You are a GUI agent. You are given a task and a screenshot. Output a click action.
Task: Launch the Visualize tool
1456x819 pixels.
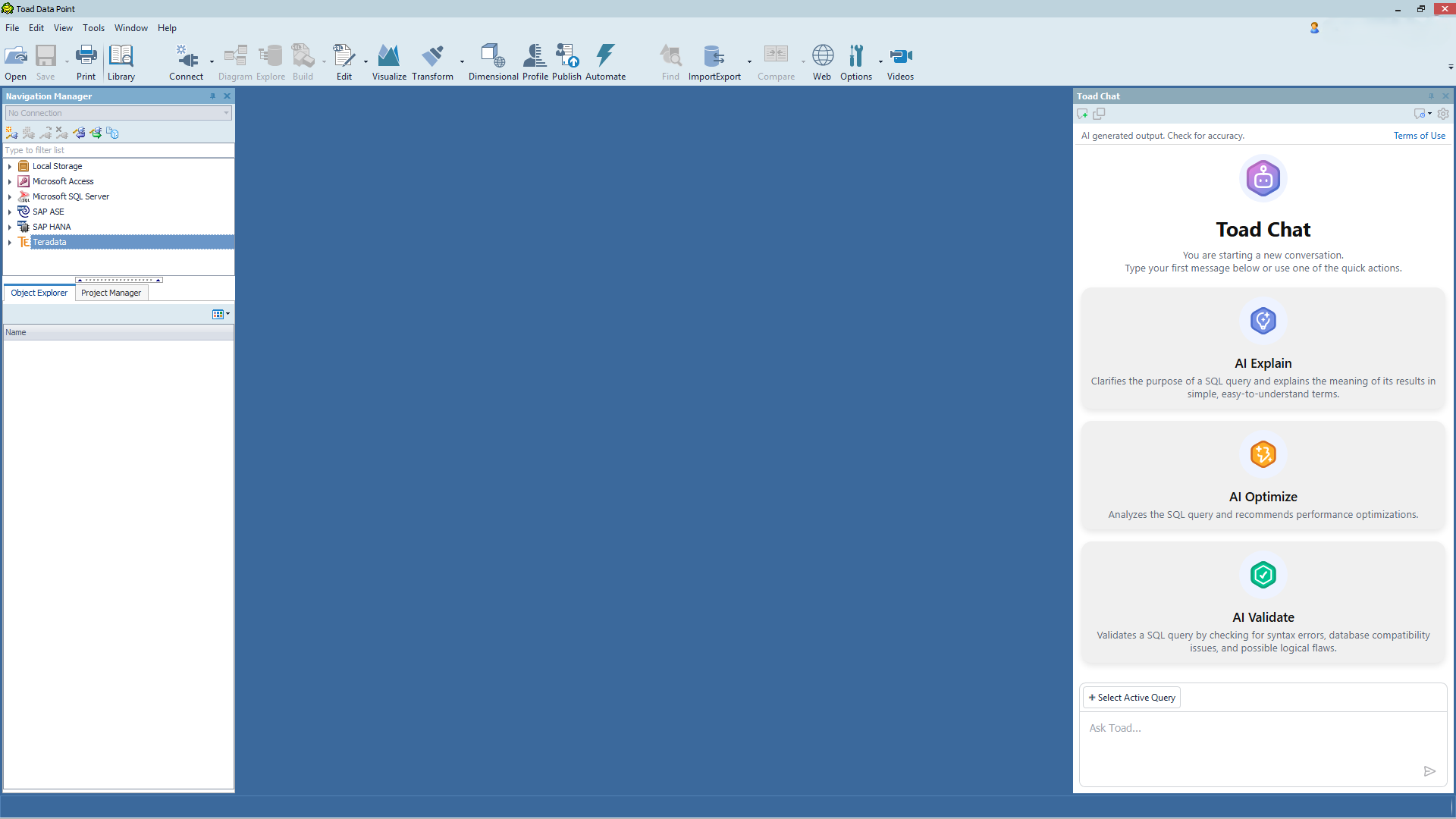tap(389, 62)
